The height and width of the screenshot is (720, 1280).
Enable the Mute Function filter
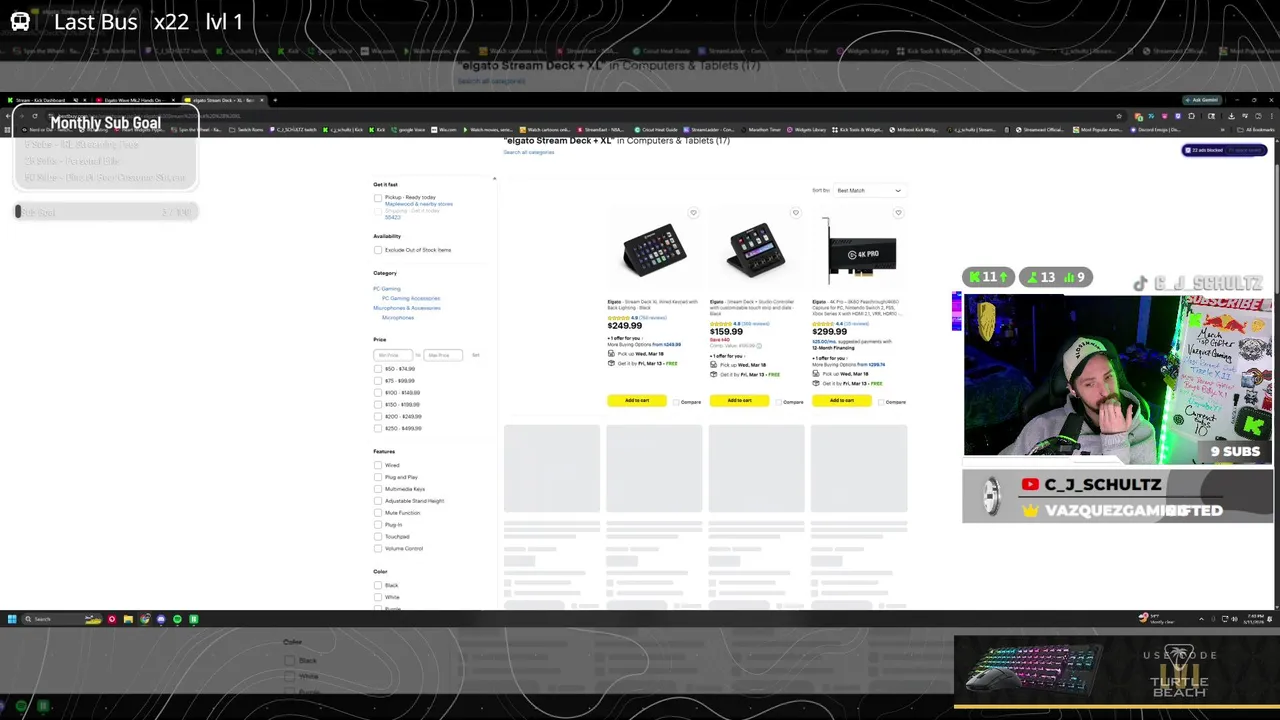click(x=378, y=513)
